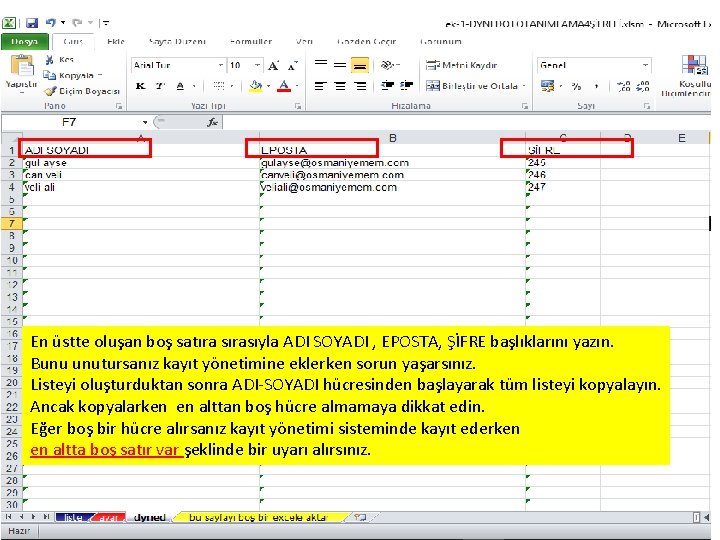Select the dyned sheet tab
720x540 pixels.
point(149,518)
